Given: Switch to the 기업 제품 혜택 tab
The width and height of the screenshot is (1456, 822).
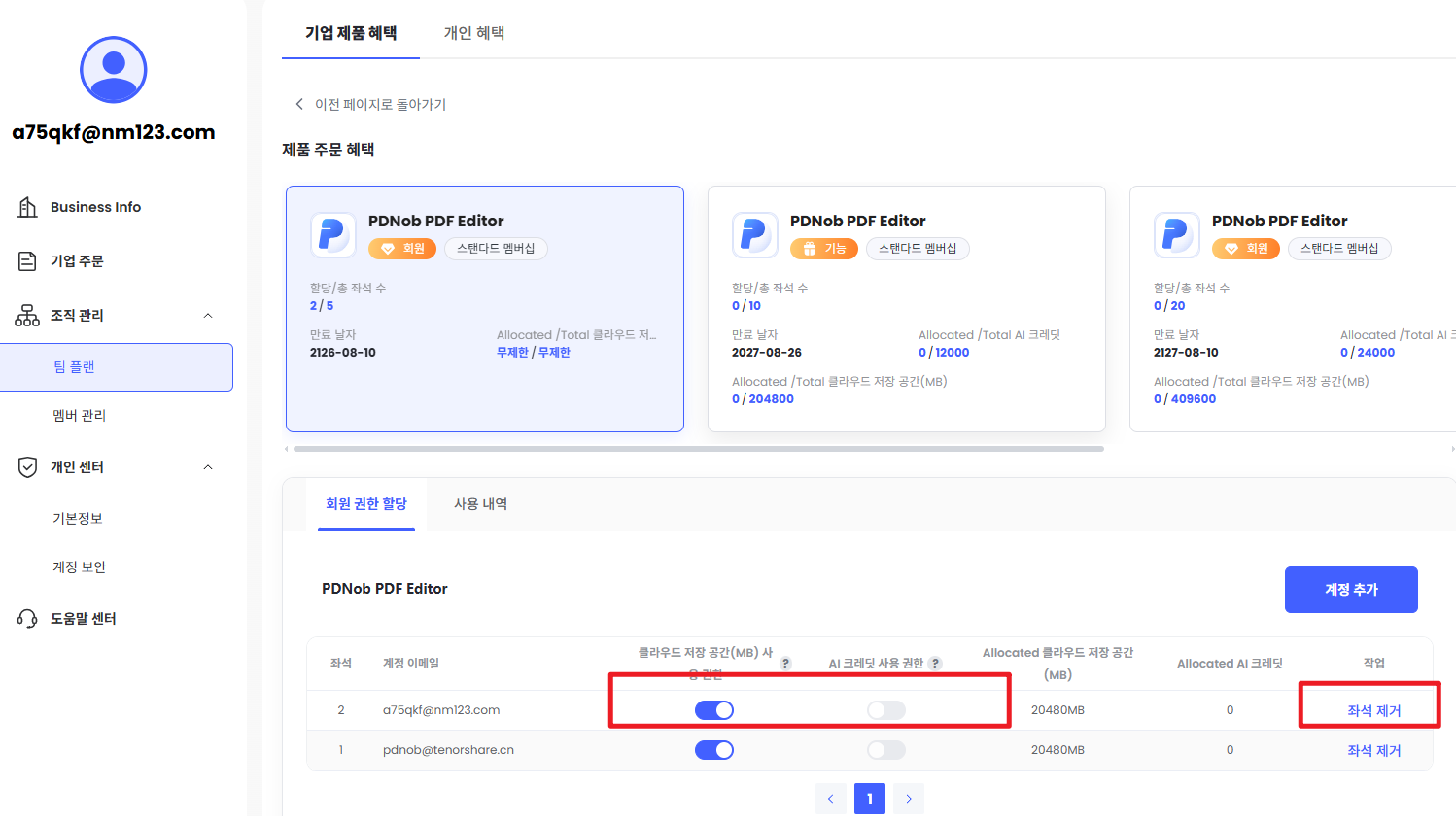Looking at the screenshot, I should point(351,33).
